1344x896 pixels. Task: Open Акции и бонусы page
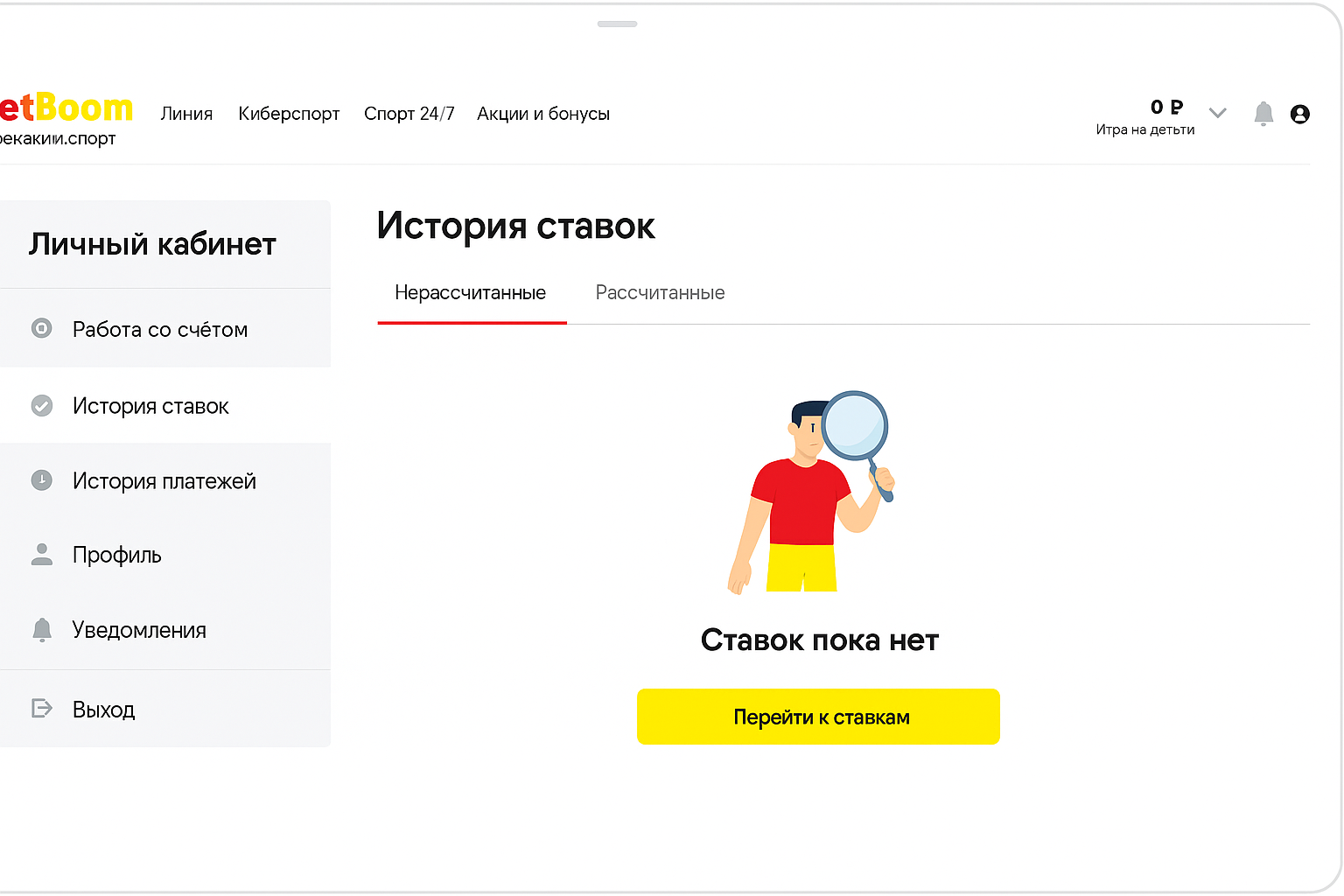tap(542, 114)
